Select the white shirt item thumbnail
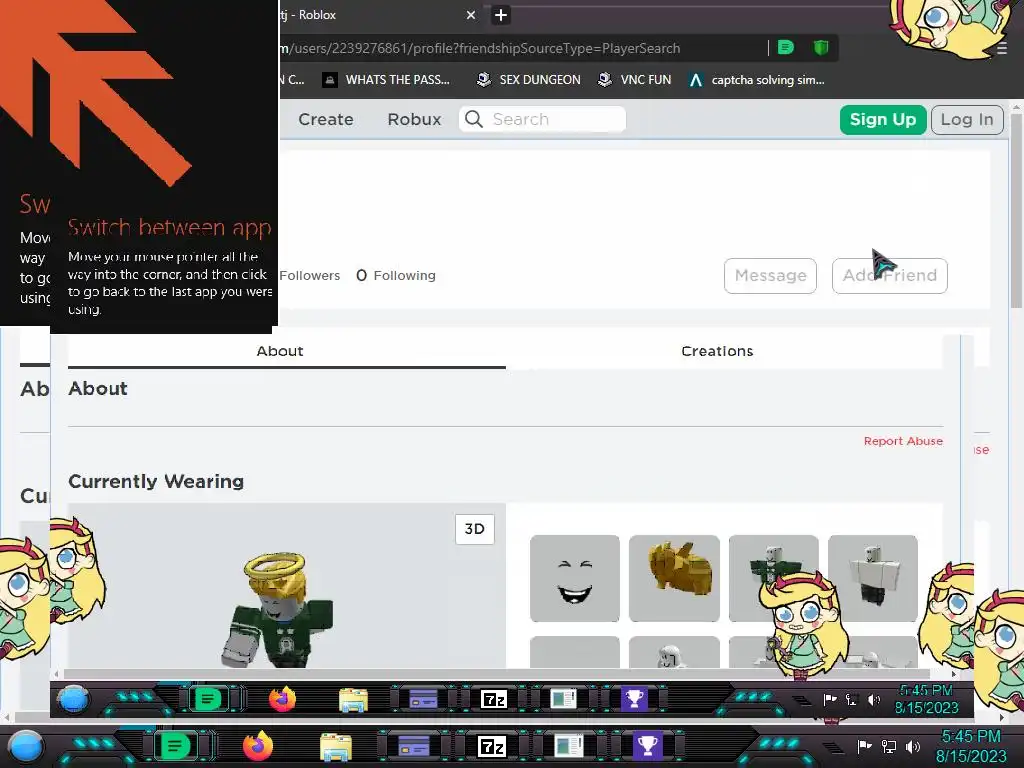The height and width of the screenshot is (768, 1024). (x=872, y=579)
